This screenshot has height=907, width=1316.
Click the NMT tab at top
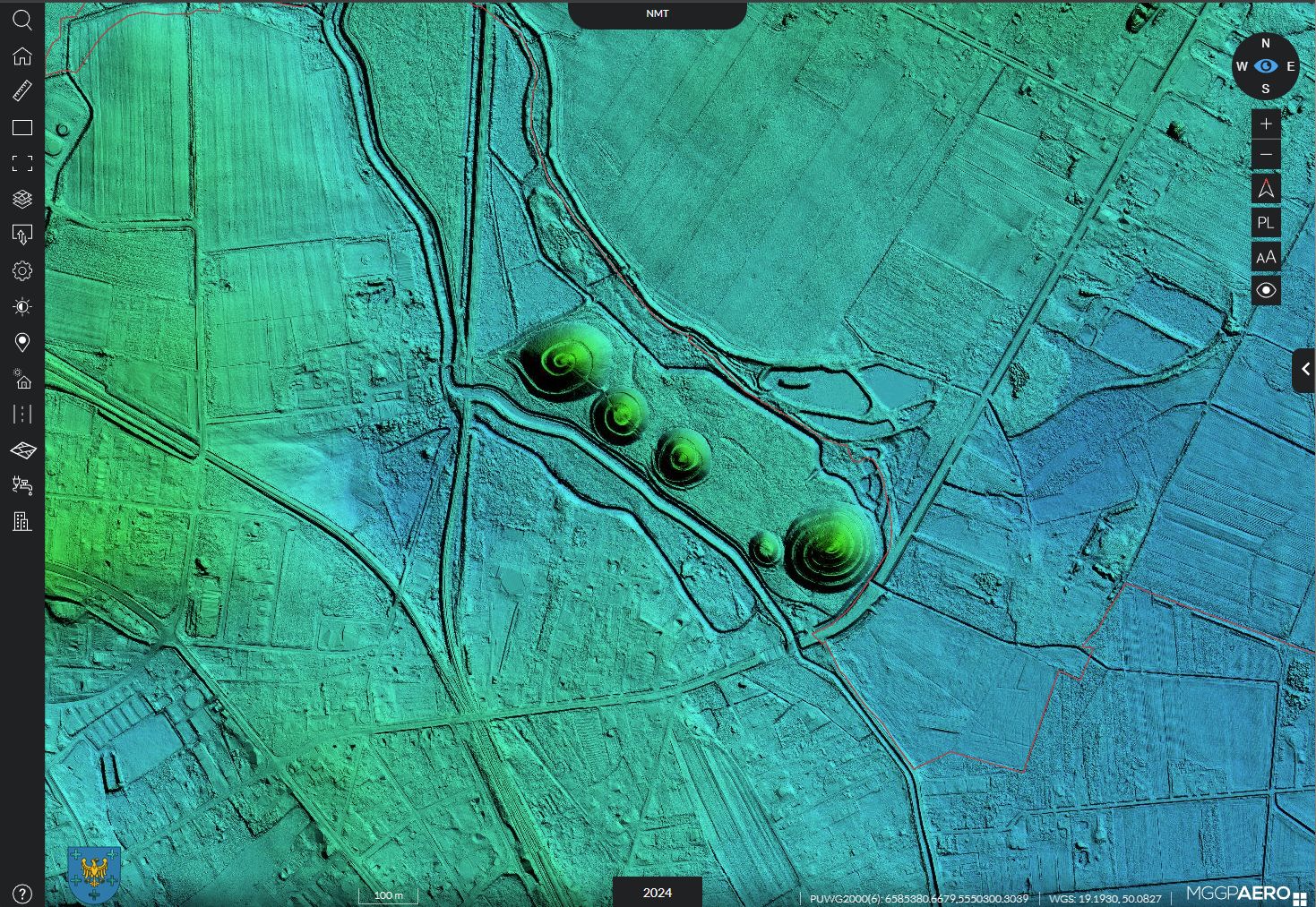pyautogui.click(x=657, y=14)
